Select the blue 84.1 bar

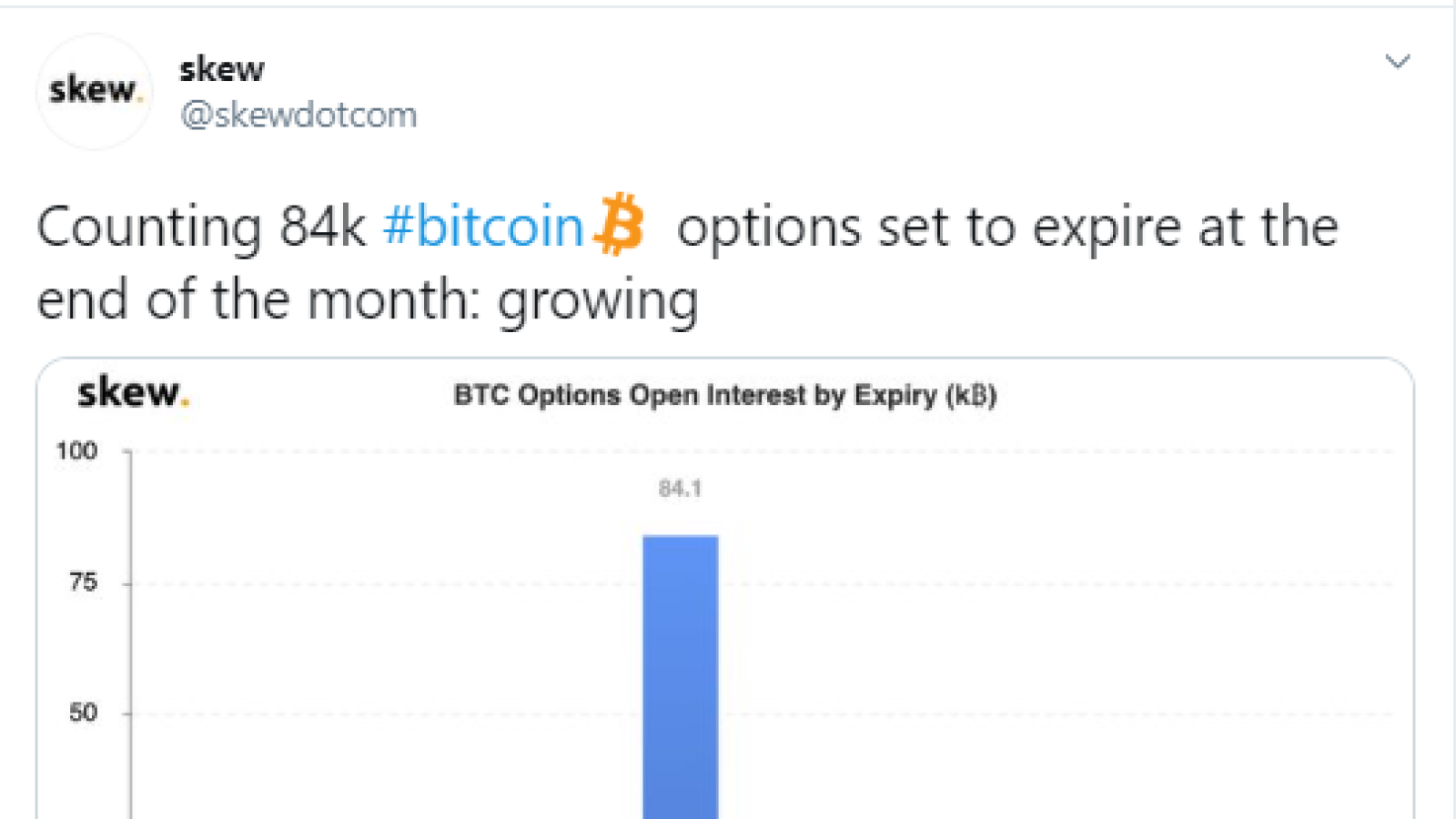pyautogui.click(x=681, y=677)
